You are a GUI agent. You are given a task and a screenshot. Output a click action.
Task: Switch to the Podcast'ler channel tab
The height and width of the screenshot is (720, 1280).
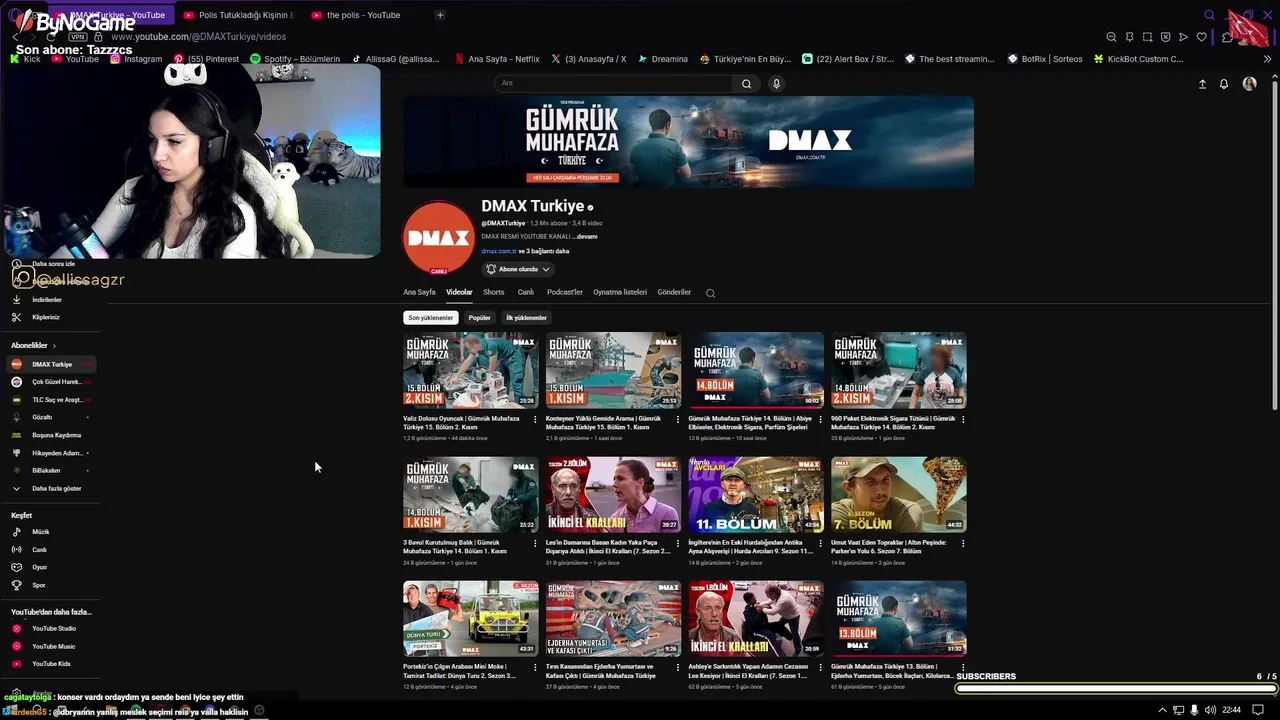(x=565, y=292)
